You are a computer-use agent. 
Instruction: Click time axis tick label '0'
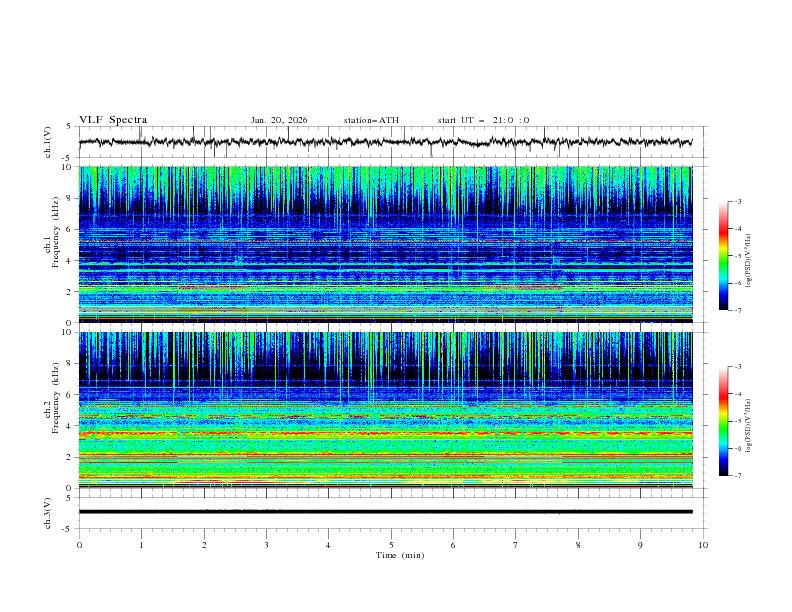79,545
